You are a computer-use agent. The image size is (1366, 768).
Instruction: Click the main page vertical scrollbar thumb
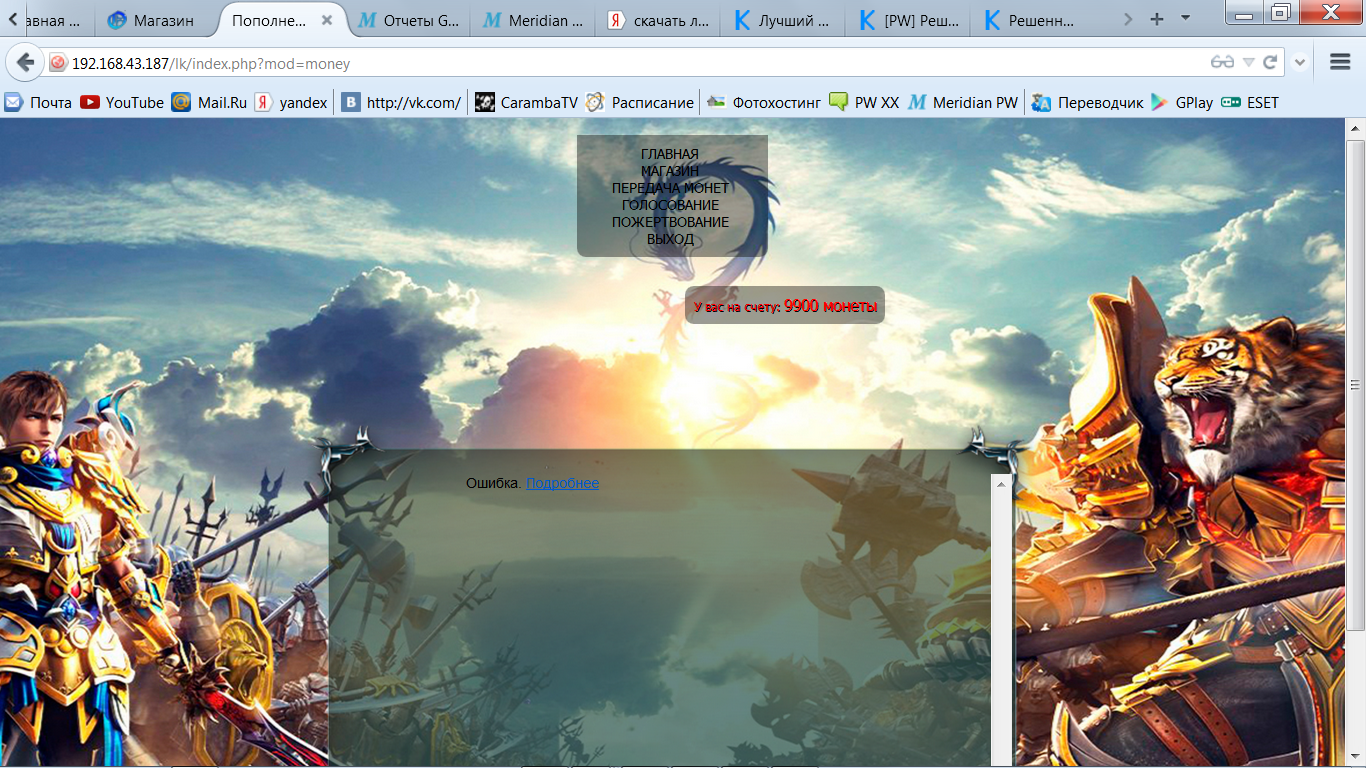1356,385
